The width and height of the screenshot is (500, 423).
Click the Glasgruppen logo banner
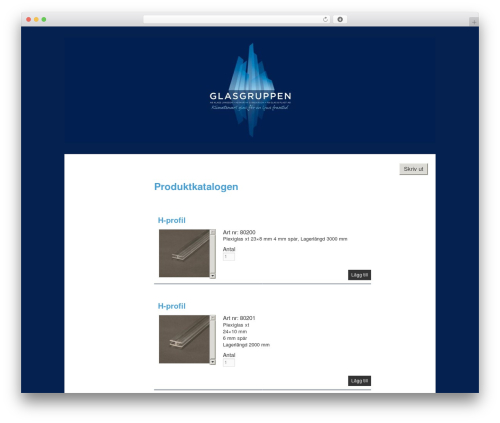click(250, 89)
